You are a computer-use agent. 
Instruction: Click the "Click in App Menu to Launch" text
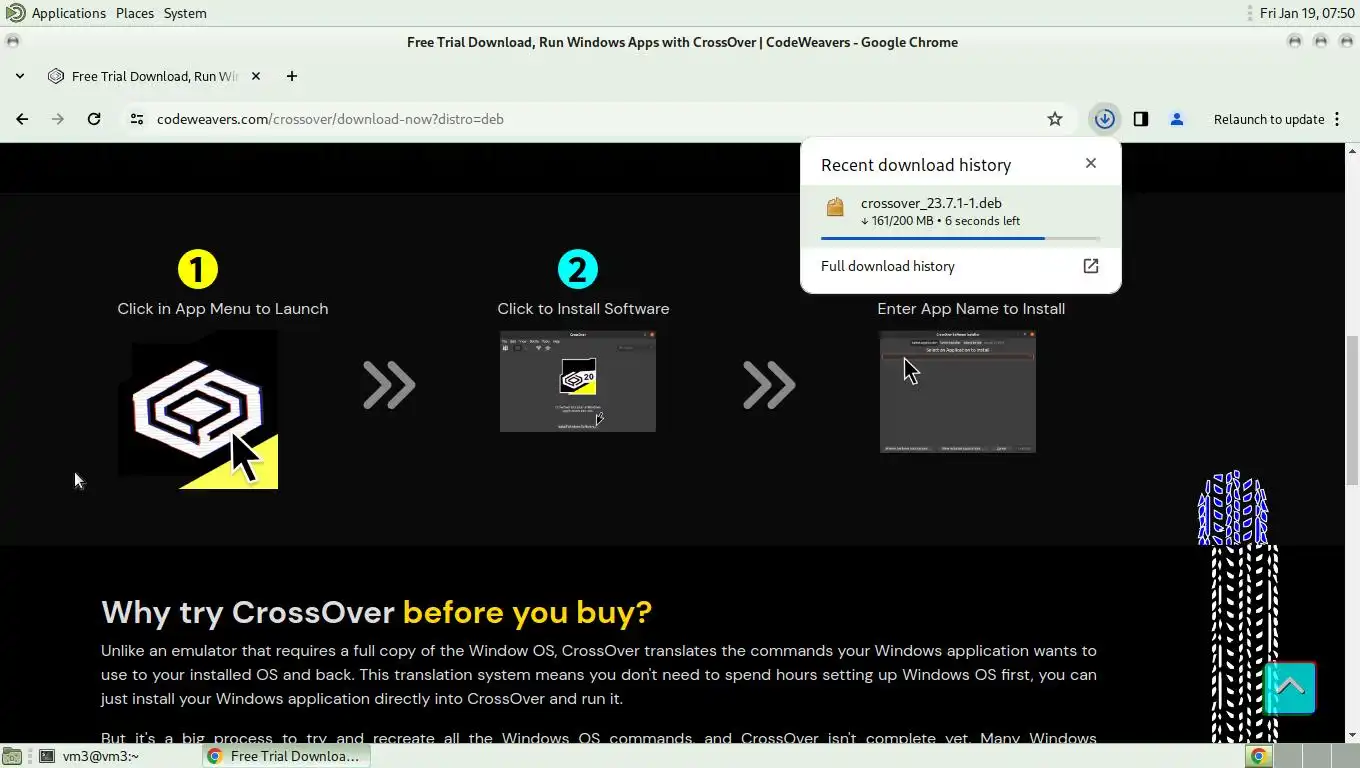click(223, 308)
